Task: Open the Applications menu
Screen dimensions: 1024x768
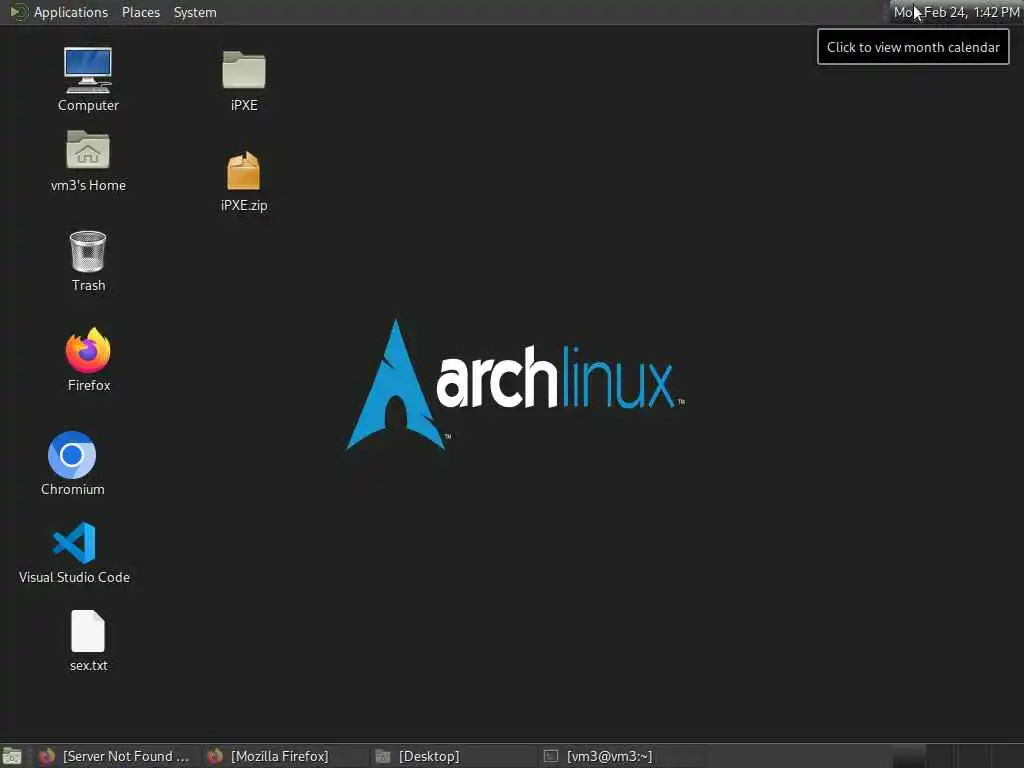Action: click(60, 12)
